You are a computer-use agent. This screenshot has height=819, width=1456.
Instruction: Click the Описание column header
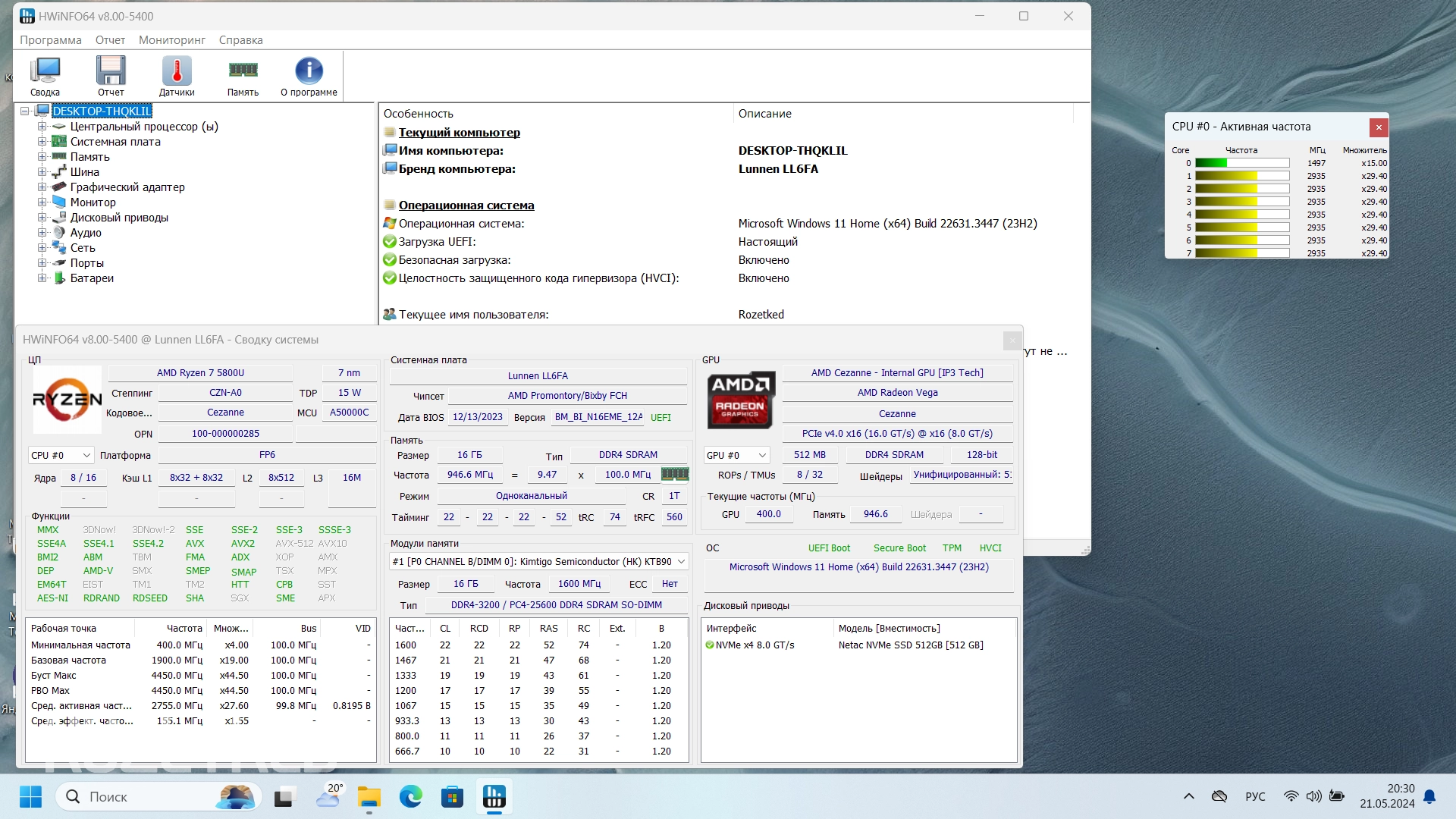click(904, 114)
